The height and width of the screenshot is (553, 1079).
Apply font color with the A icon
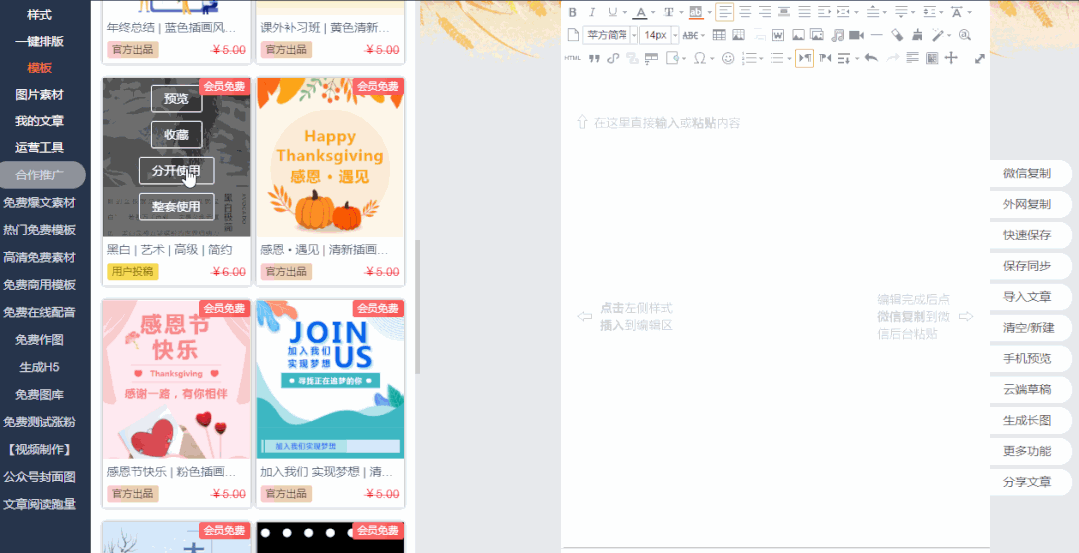coord(641,12)
